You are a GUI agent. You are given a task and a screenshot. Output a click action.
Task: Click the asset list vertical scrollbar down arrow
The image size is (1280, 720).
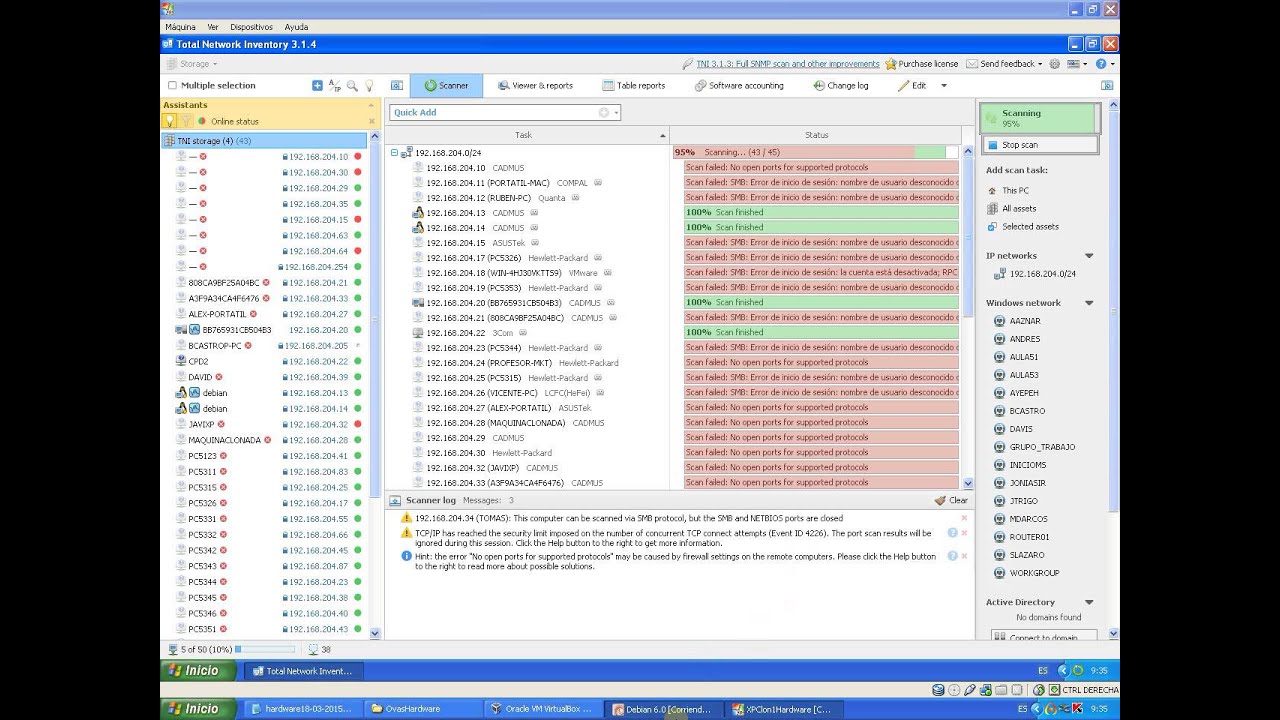tap(375, 633)
